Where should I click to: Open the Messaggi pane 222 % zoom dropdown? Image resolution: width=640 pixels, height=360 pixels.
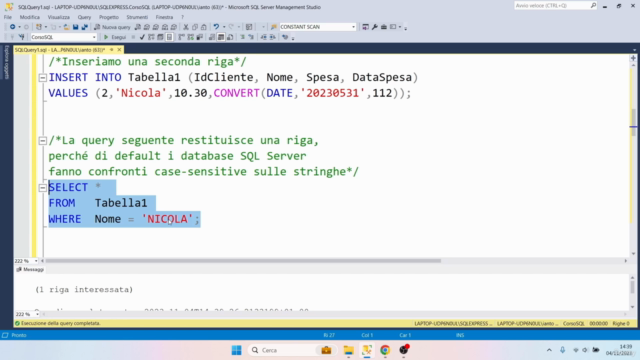coord(37,314)
